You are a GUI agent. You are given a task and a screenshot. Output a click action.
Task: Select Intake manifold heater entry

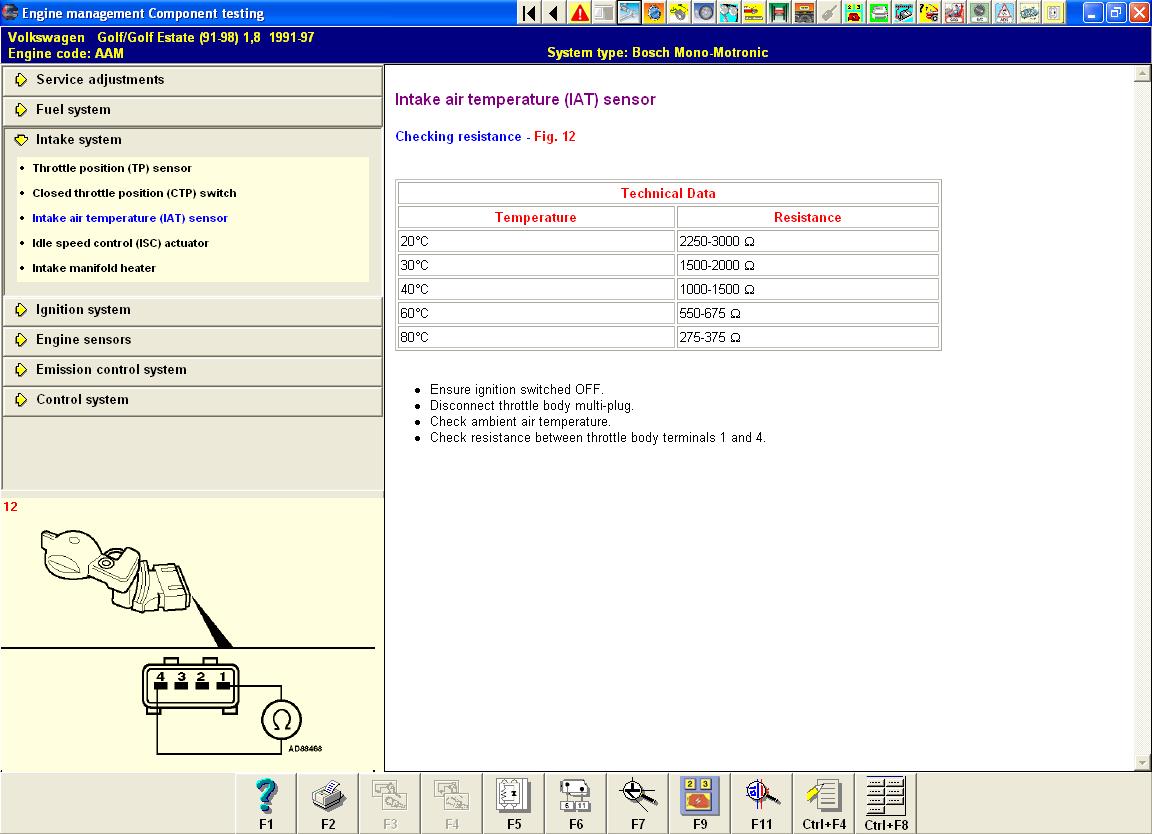94,268
